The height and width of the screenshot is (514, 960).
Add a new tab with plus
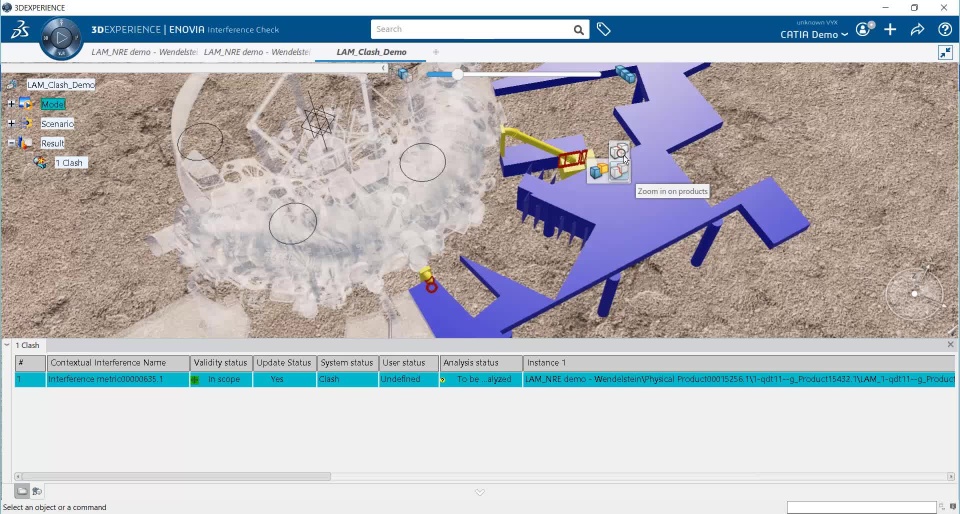(436, 52)
